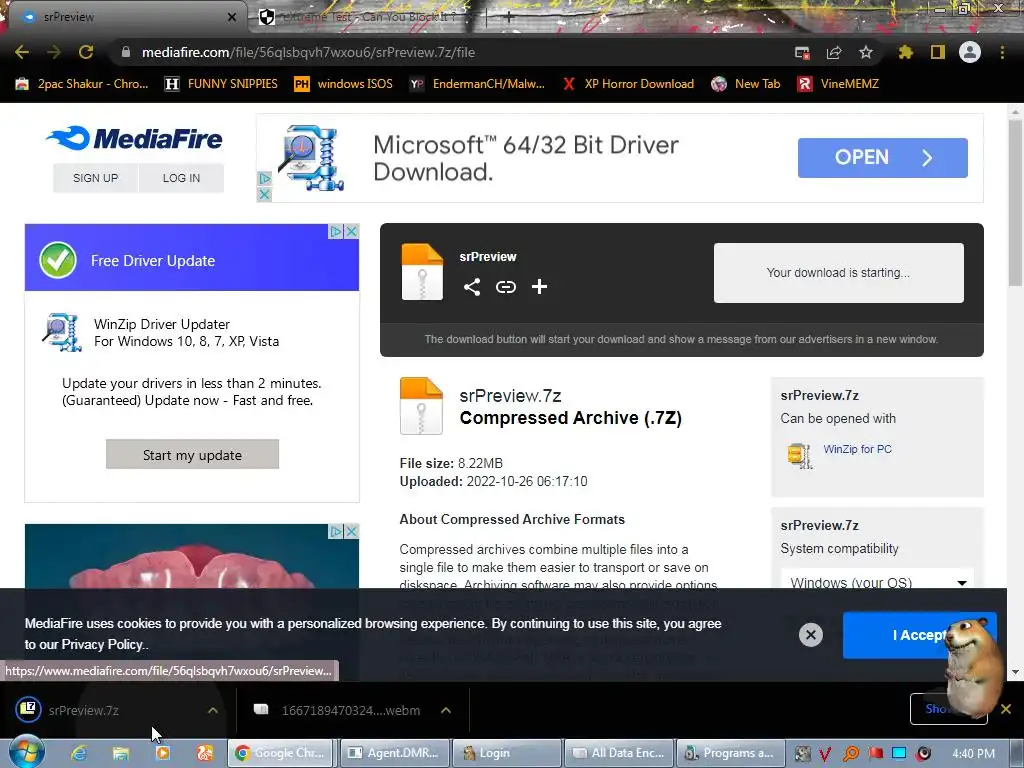Open the VineMEMZ bookmark
This screenshot has width=1024, height=768.
[x=838, y=84]
